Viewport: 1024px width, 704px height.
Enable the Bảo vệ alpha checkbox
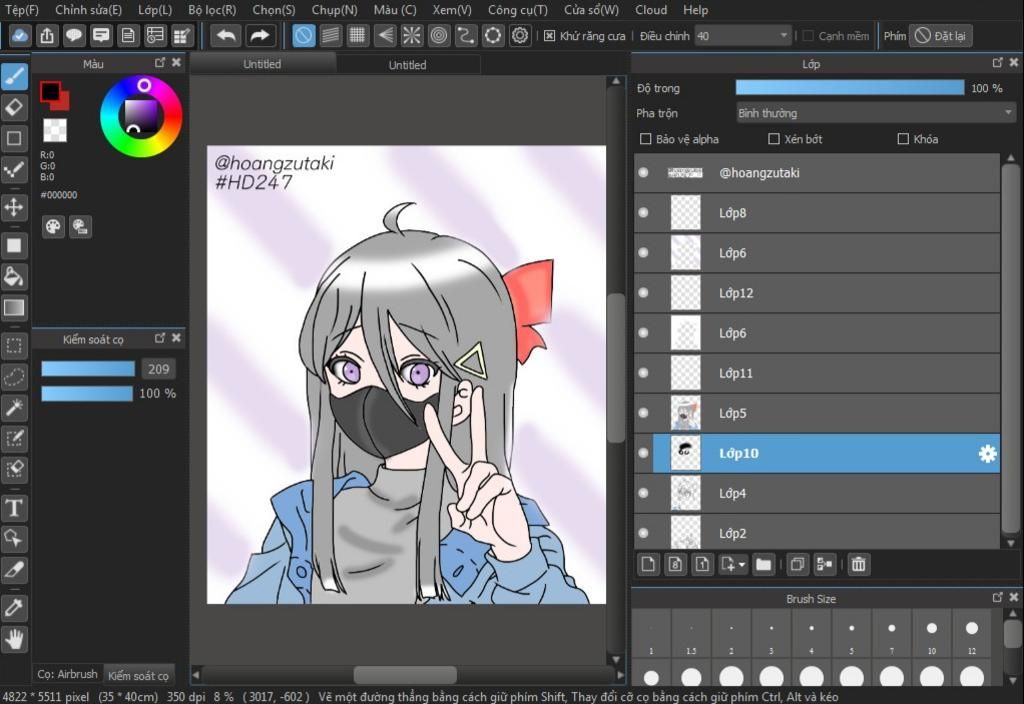coord(646,139)
